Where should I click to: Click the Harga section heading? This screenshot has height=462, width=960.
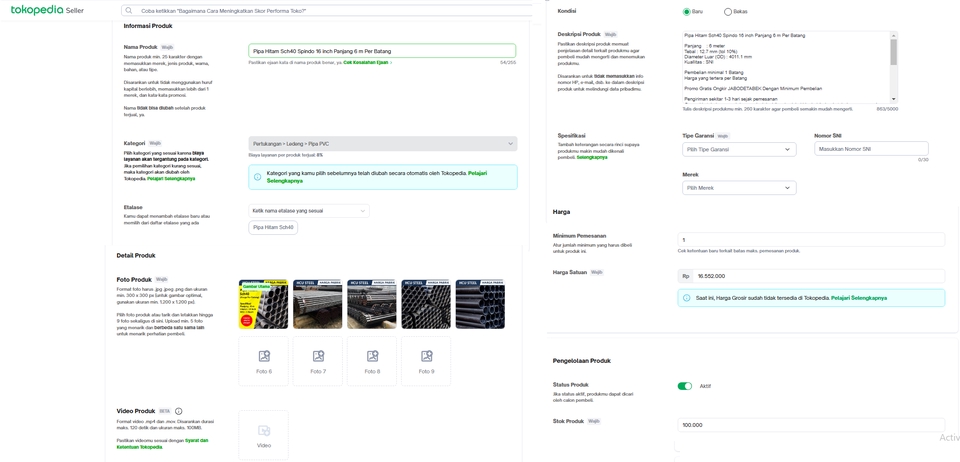(561, 212)
